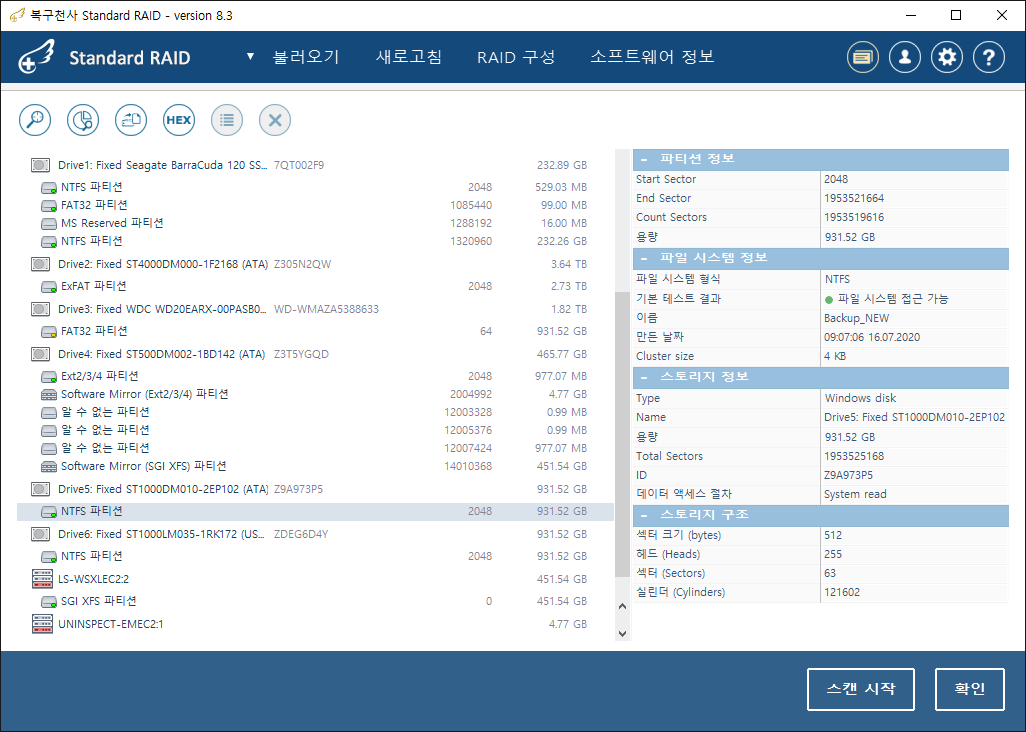Click the creation date 09:07:06 16.07.2020
Screen dimensions: 1026x732
coord(872,338)
